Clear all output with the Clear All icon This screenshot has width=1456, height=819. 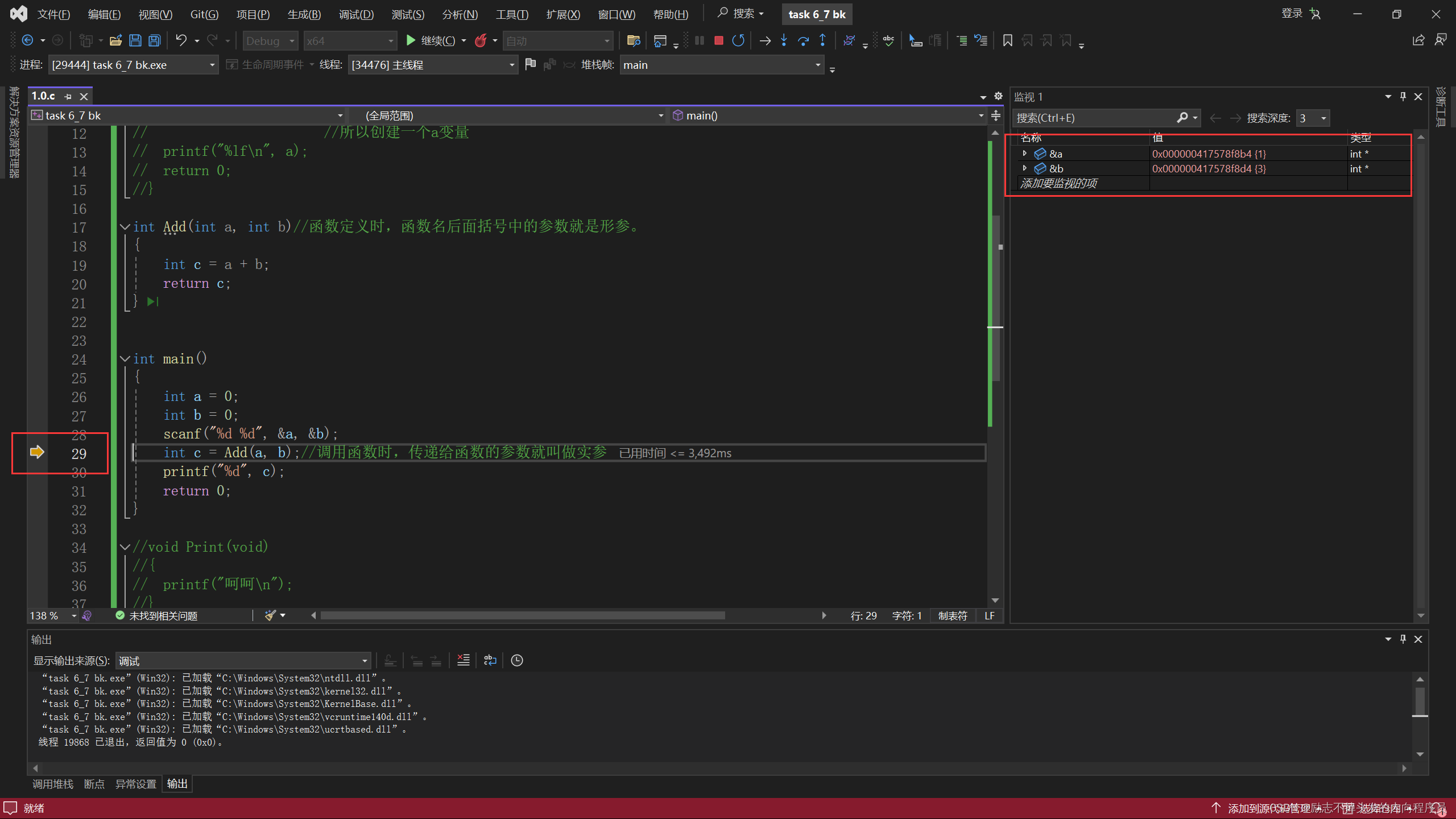[x=464, y=660]
